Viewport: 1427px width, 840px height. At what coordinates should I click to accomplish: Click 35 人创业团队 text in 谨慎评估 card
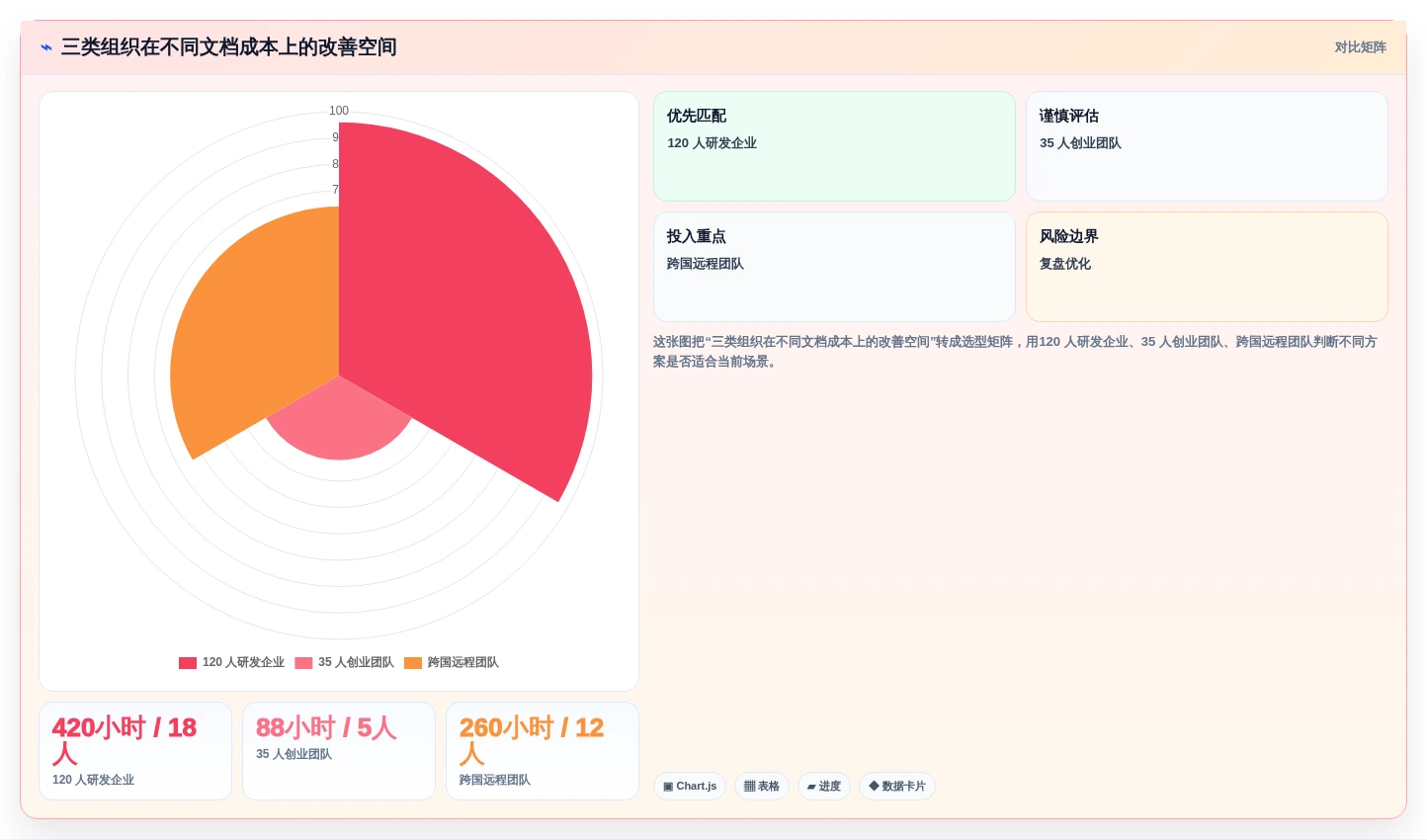pos(1080,143)
